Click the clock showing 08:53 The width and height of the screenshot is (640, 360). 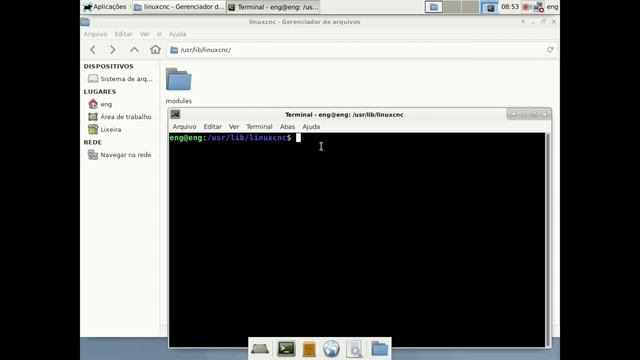[510, 7]
